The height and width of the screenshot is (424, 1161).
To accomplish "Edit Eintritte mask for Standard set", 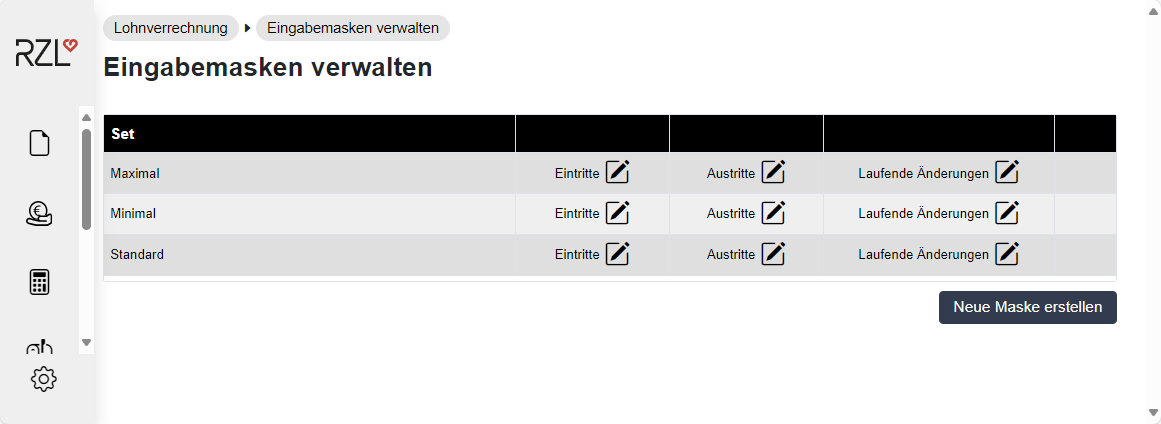I will tap(618, 254).
